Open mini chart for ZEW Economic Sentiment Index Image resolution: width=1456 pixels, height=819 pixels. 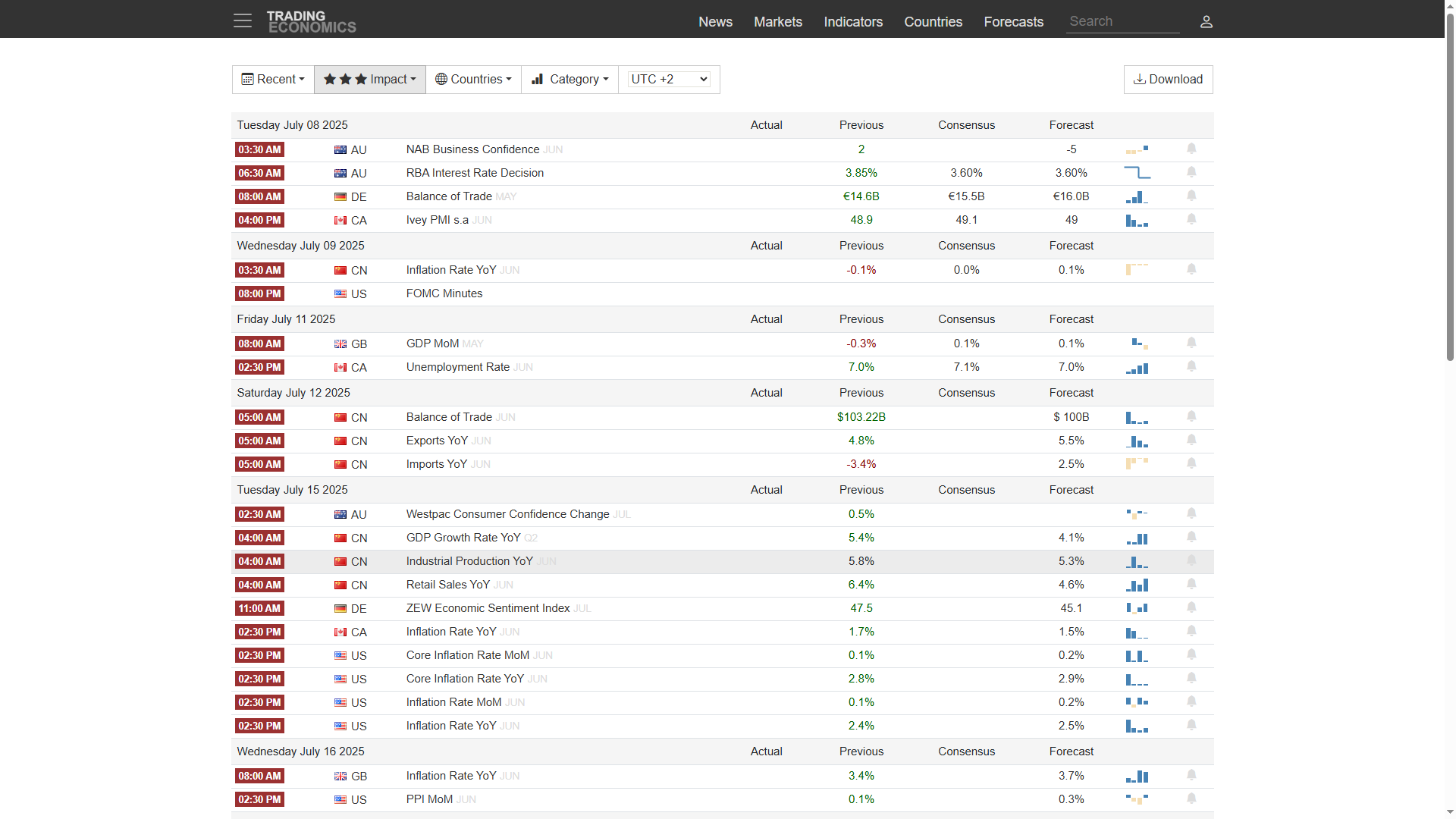pos(1137,608)
